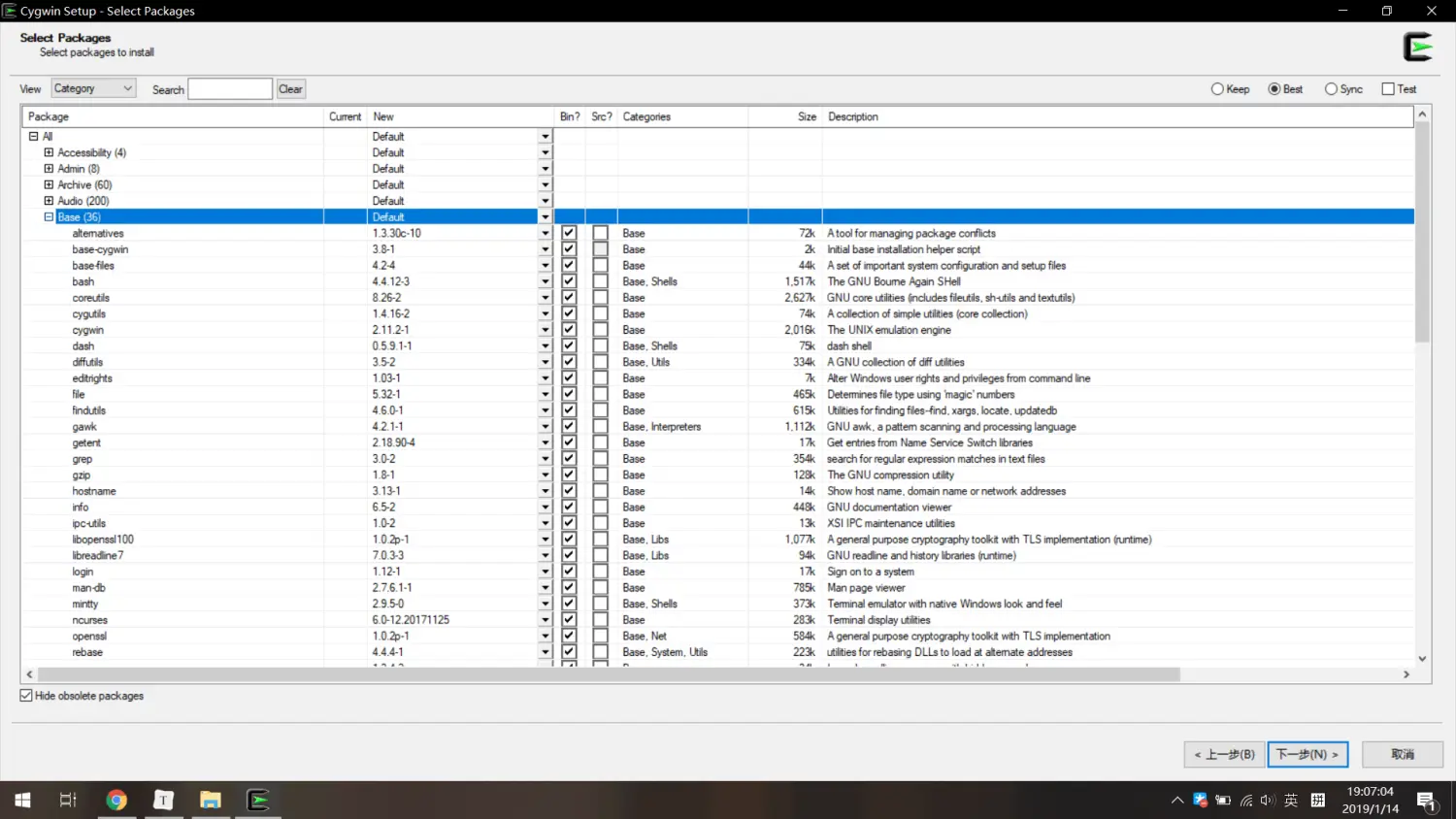Viewport: 1456px width, 819px height.
Task: Proceed with 下一步(N) button
Action: pos(1307,754)
